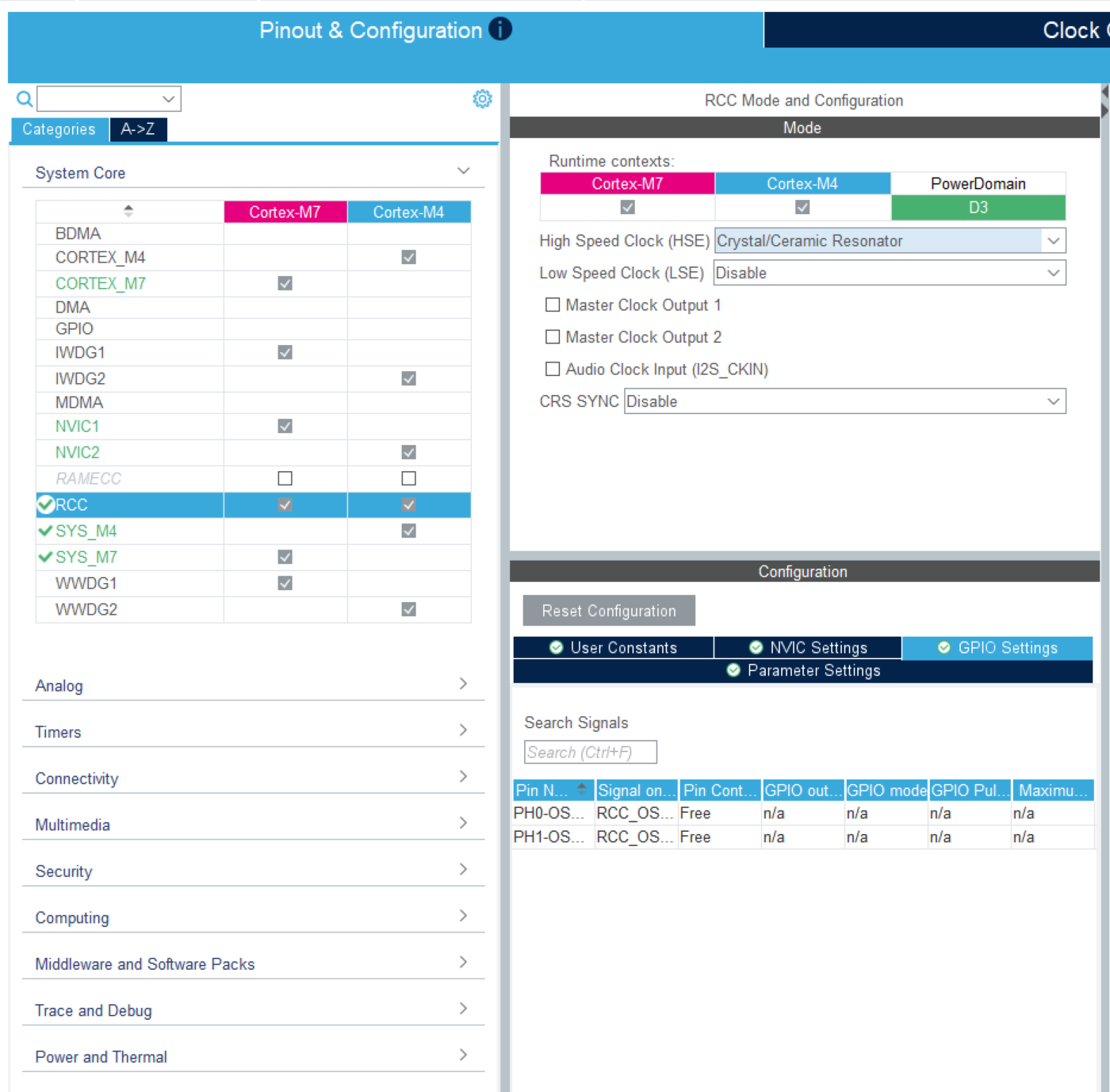Switch to Categories tab
Screen dimensions: 1110x1092
[59, 129]
